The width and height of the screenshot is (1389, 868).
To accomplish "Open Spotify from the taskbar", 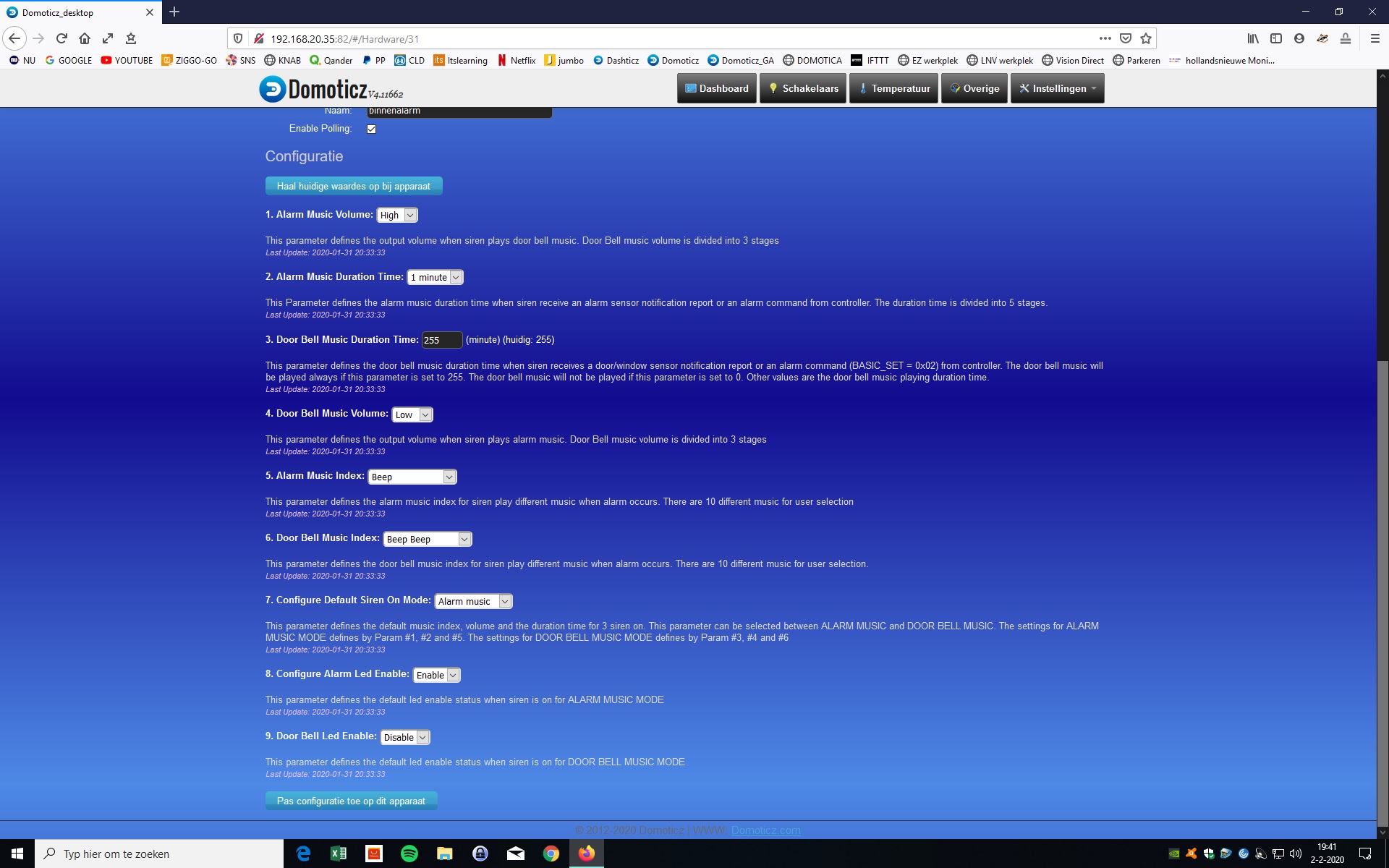I will [409, 854].
